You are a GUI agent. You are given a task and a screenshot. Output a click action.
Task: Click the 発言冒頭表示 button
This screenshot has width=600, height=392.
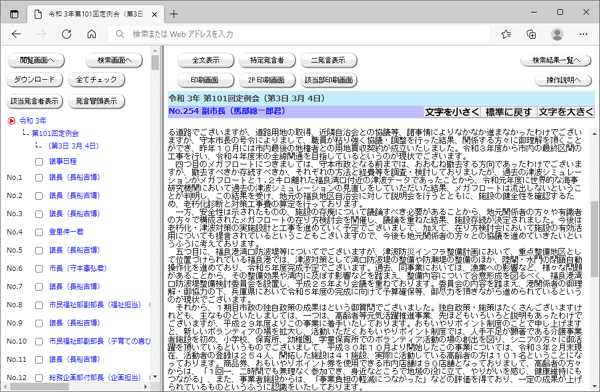(x=96, y=101)
